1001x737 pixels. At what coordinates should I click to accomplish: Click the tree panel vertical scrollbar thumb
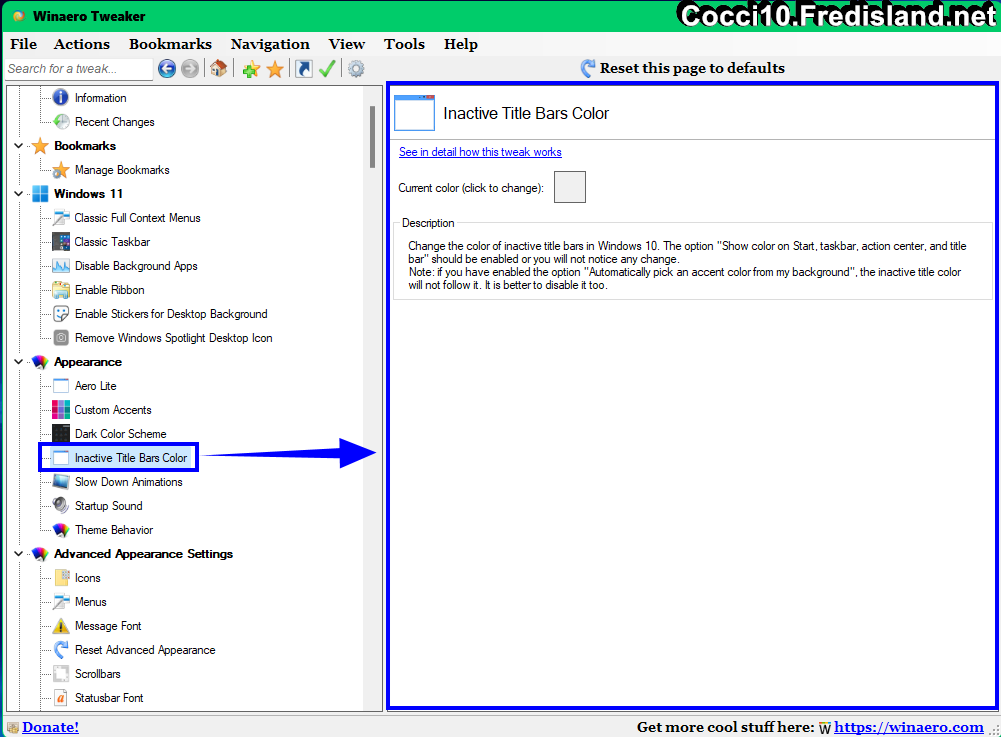(372, 137)
